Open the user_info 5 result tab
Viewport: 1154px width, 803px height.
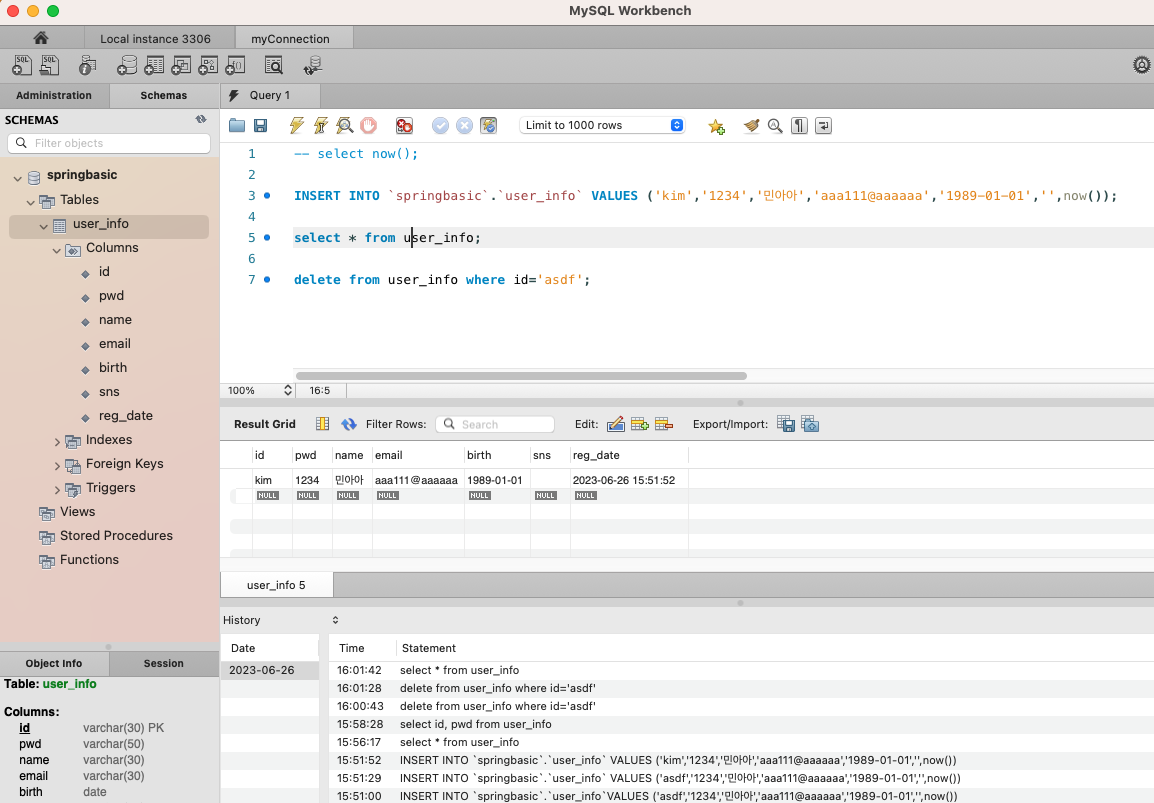click(x=277, y=585)
